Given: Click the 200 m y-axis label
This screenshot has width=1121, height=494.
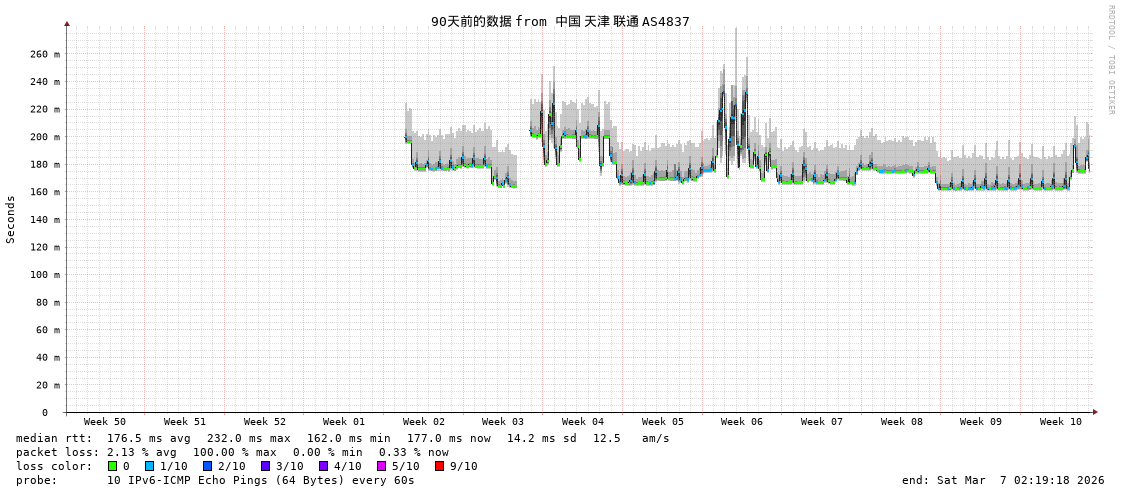Looking at the screenshot, I should [43, 137].
